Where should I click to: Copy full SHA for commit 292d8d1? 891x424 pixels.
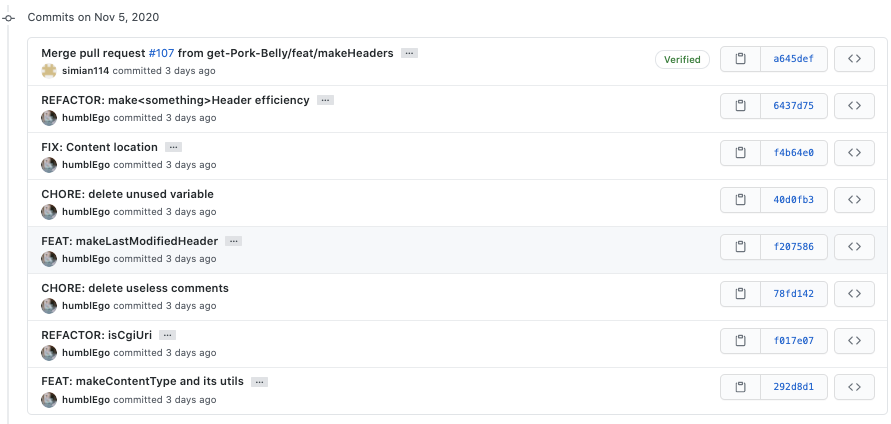[x=740, y=387]
